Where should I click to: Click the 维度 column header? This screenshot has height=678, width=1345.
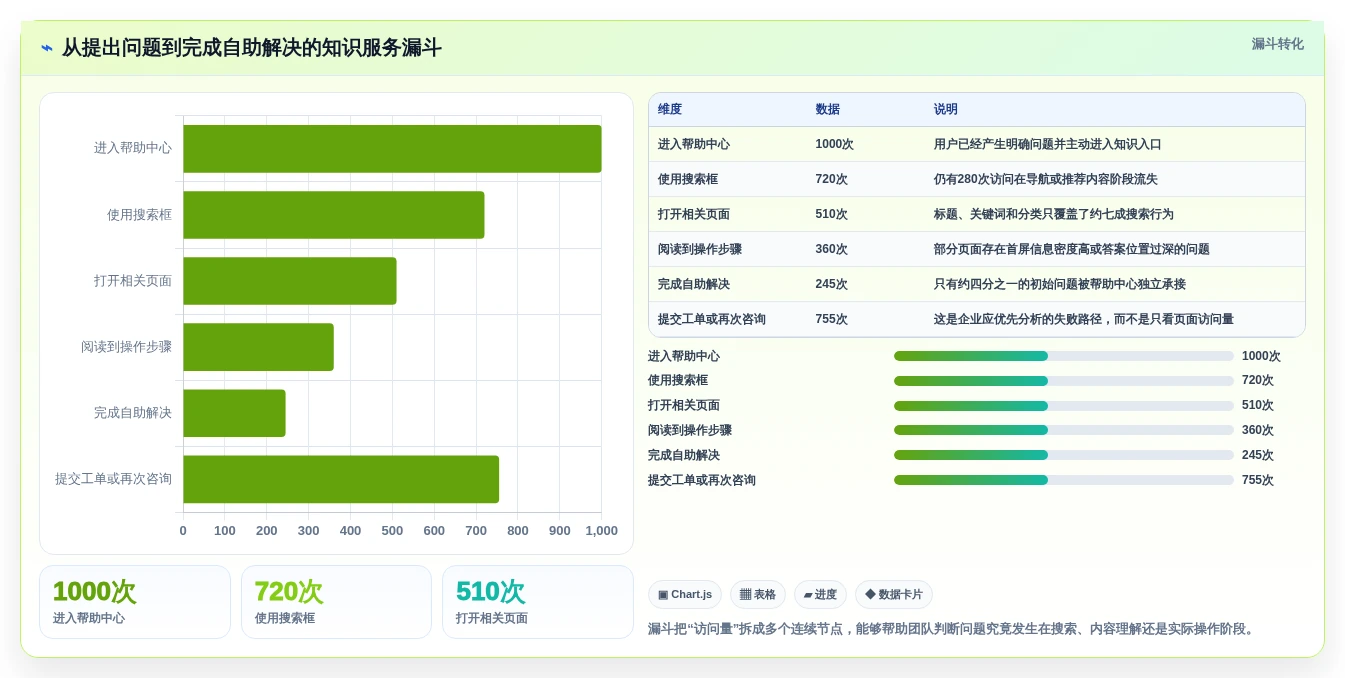[670, 110]
